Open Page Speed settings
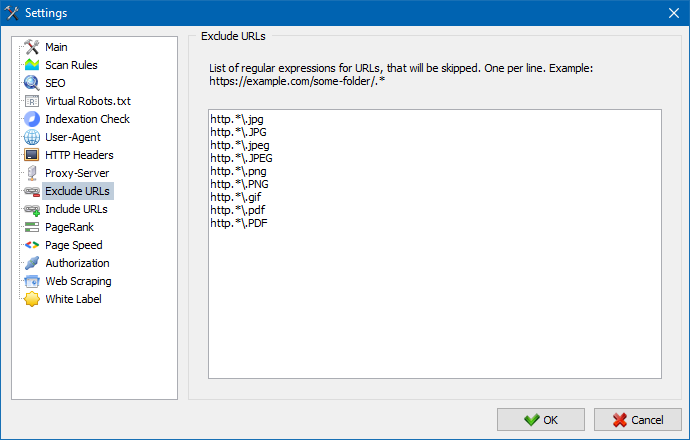Viewport: 690px width, 440px height. (x=73, y=245)
